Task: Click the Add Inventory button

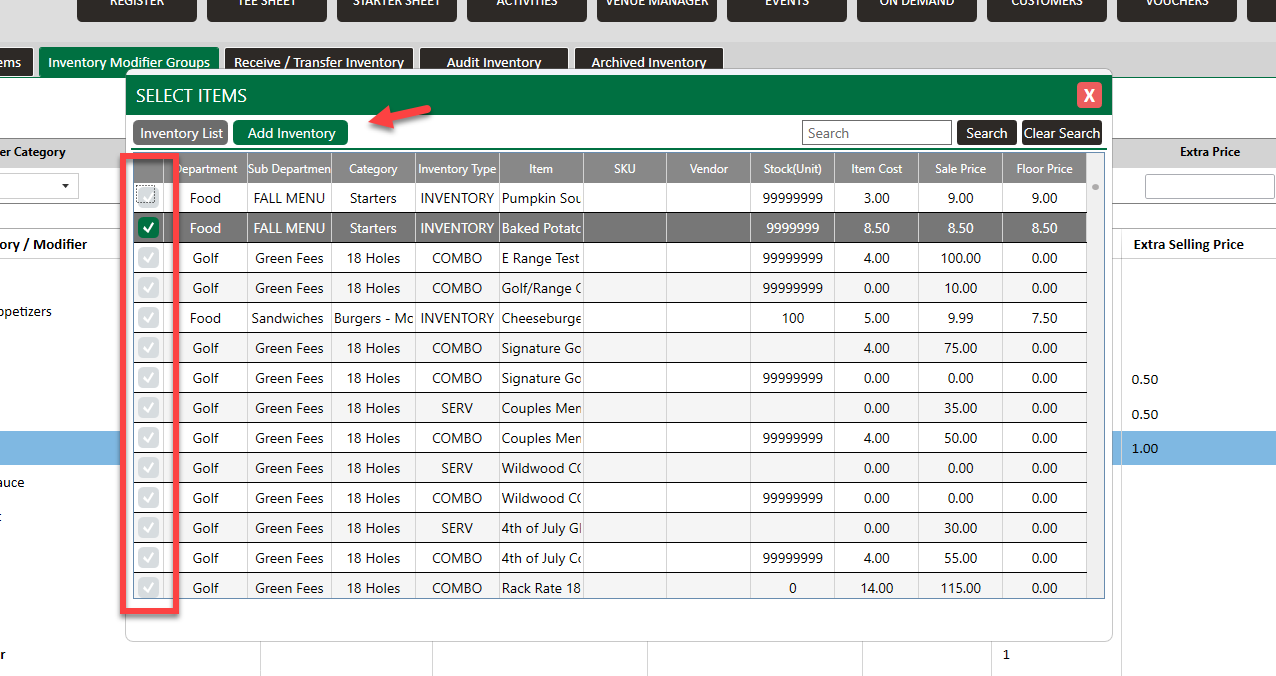Action: click(291, 133)
